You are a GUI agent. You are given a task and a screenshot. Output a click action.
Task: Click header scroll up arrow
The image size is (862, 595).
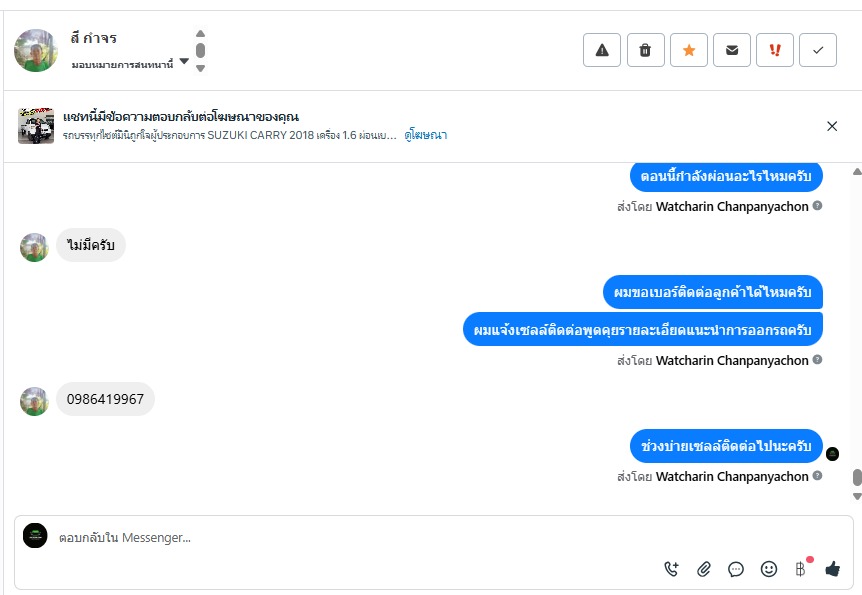coord(201,34)
